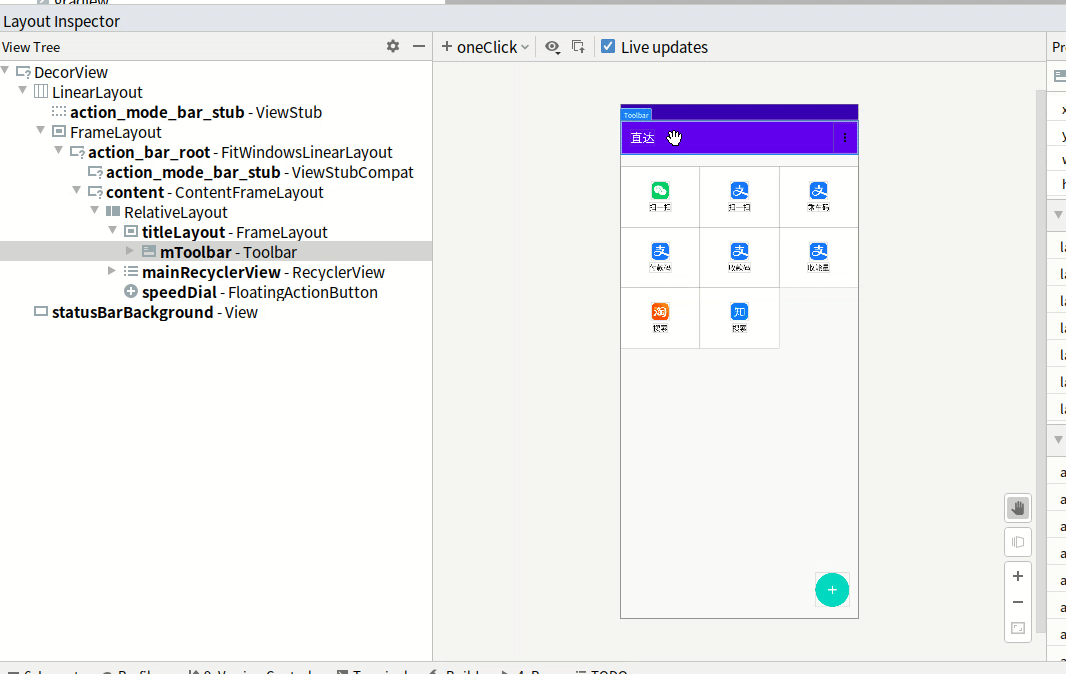Screen dimensions: 1066x674
Task: Zoom in with the plus icon
Action: [x=1018, y=576]
